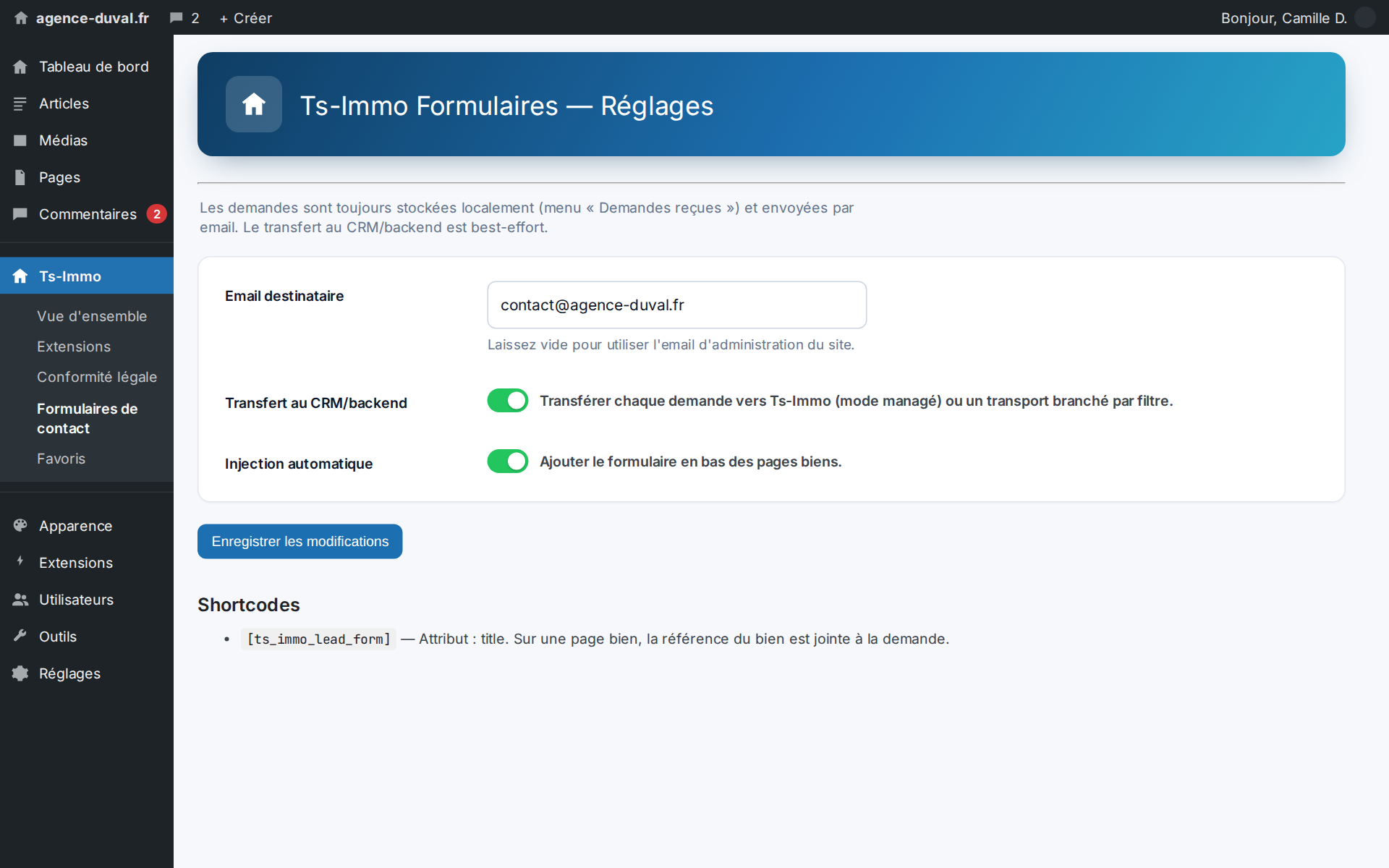Click 'Ajouter le formulaire en bas des pages biens' label
This screenshot has width=1389, height=868.
point(691,461)
